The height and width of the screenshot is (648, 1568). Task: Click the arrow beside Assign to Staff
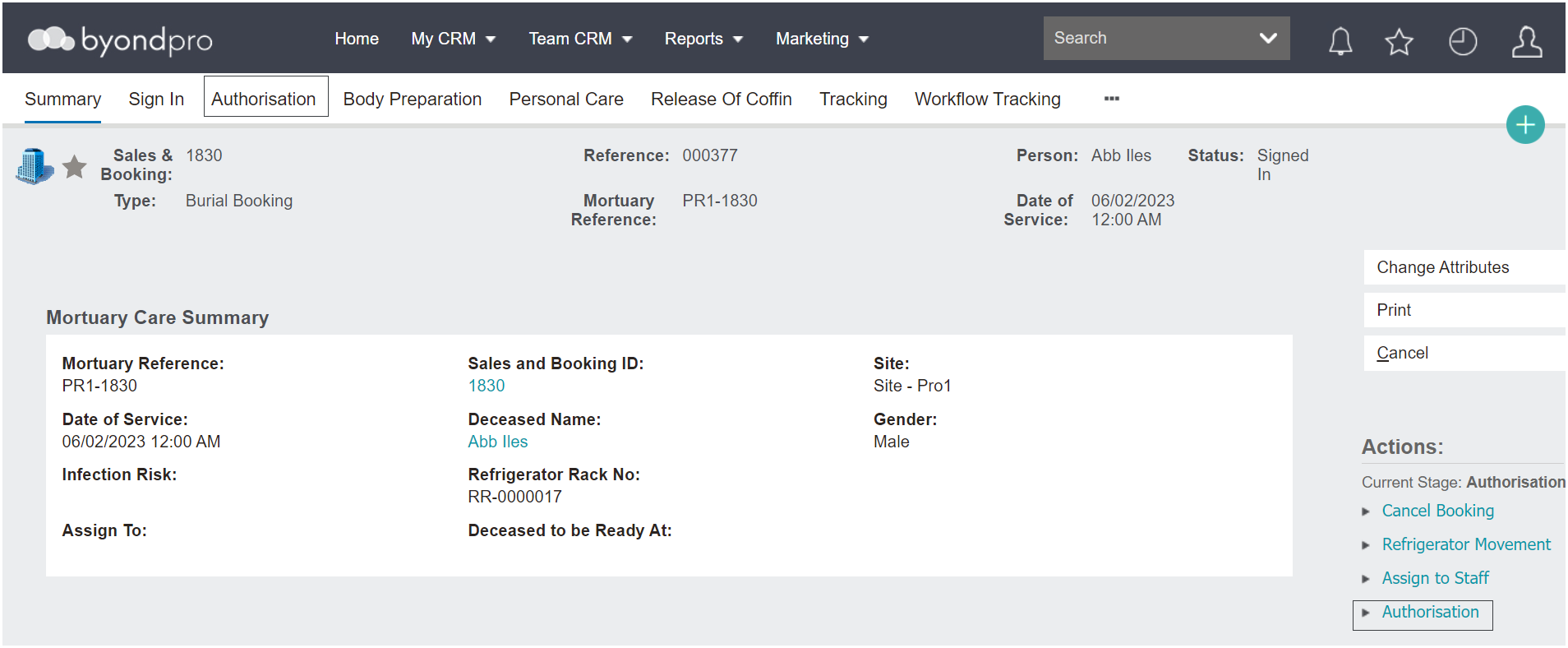click(x=1366, y=579)
